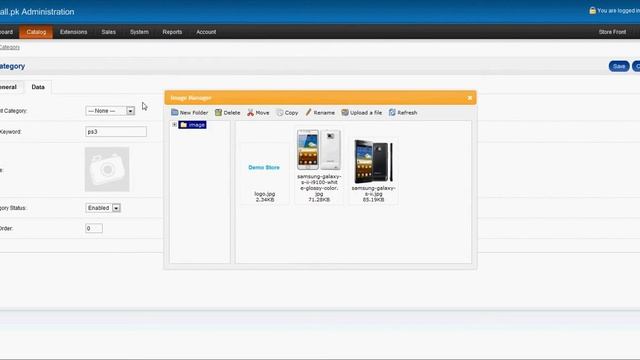The height and width of the screenshot is (360, 640).
Task: Open the Catalog menu
Action: click(36, 32)
